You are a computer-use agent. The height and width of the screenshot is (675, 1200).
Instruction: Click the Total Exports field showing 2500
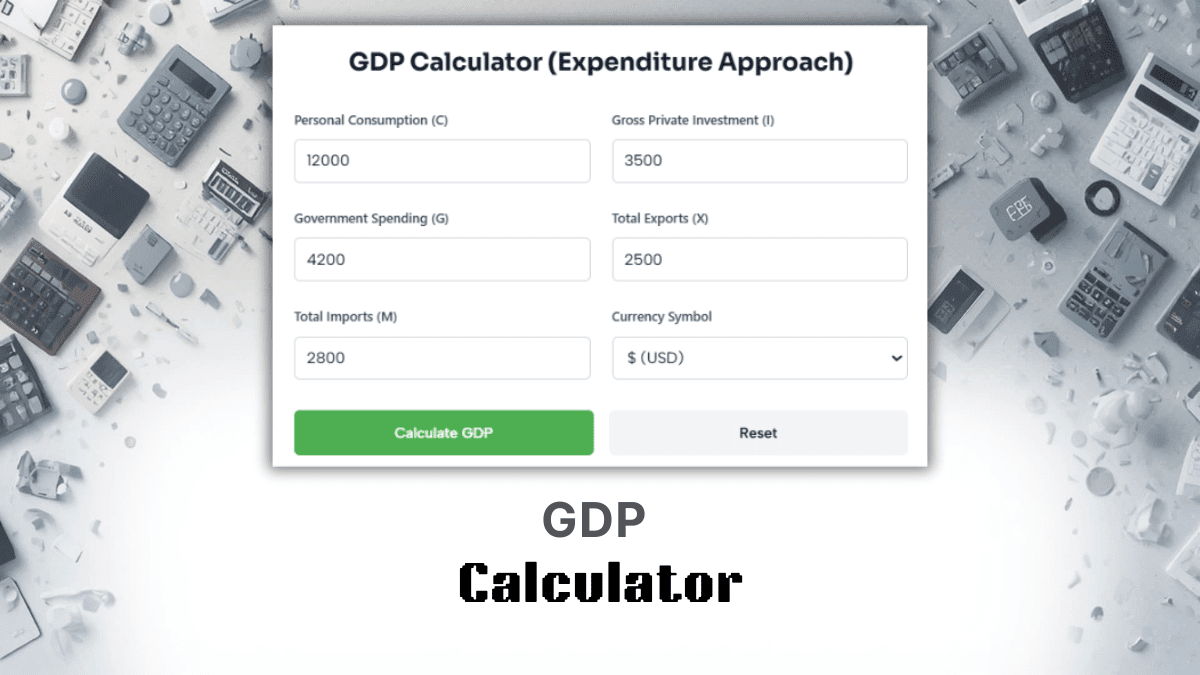point(759,259)
